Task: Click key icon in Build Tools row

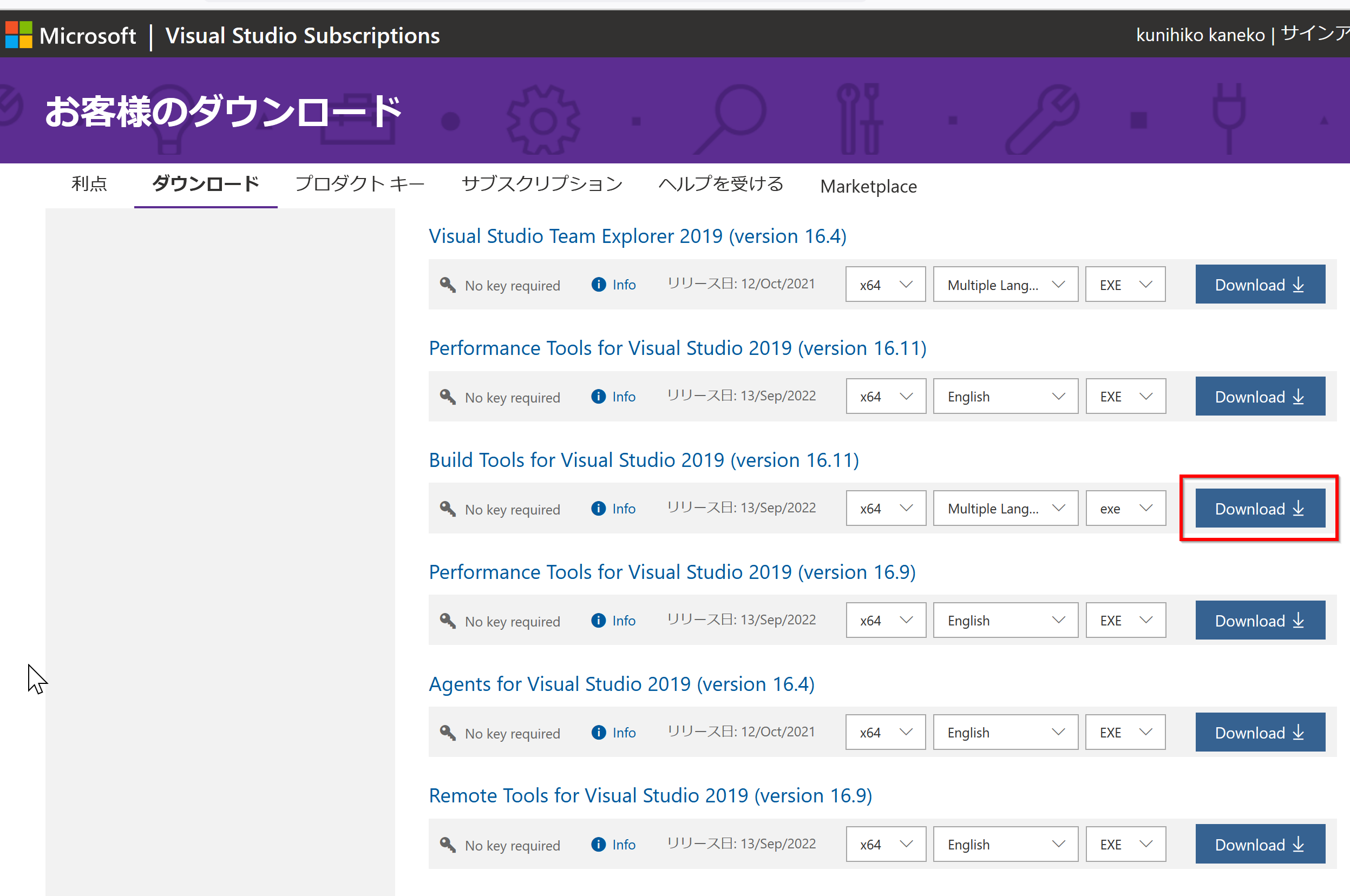Action: (448, 509)
